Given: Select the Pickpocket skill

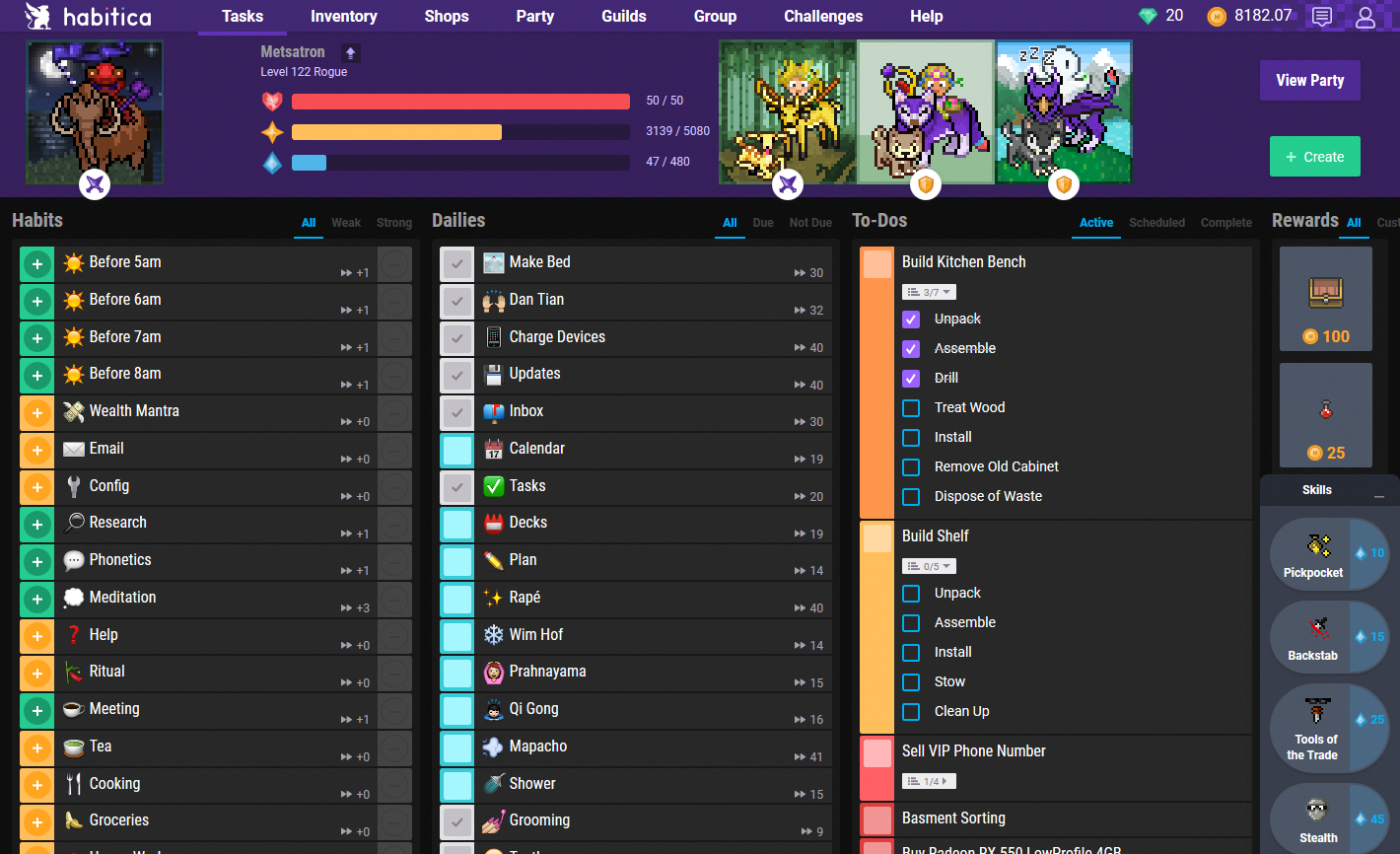Looking at the screenshot, I should [1312, 553].
